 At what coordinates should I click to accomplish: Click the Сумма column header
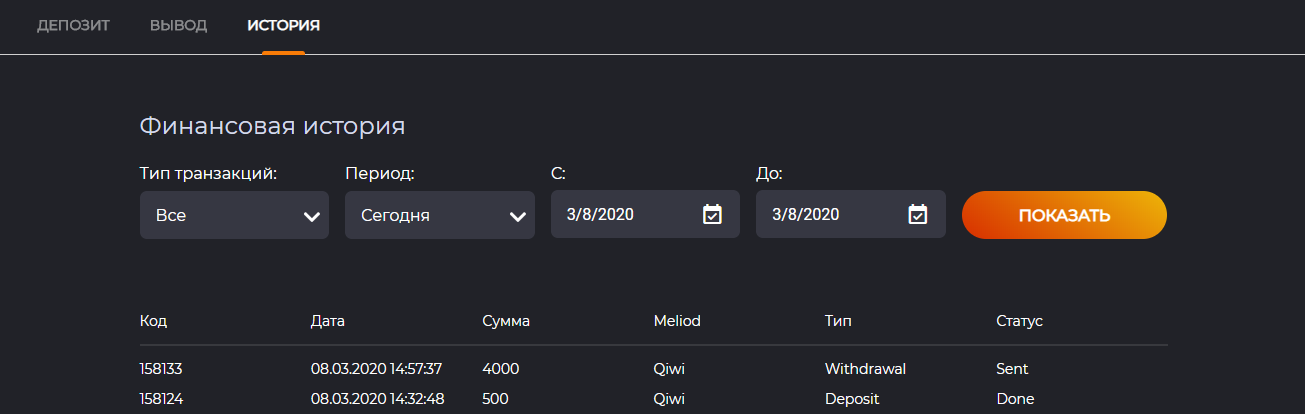[505, 321]
